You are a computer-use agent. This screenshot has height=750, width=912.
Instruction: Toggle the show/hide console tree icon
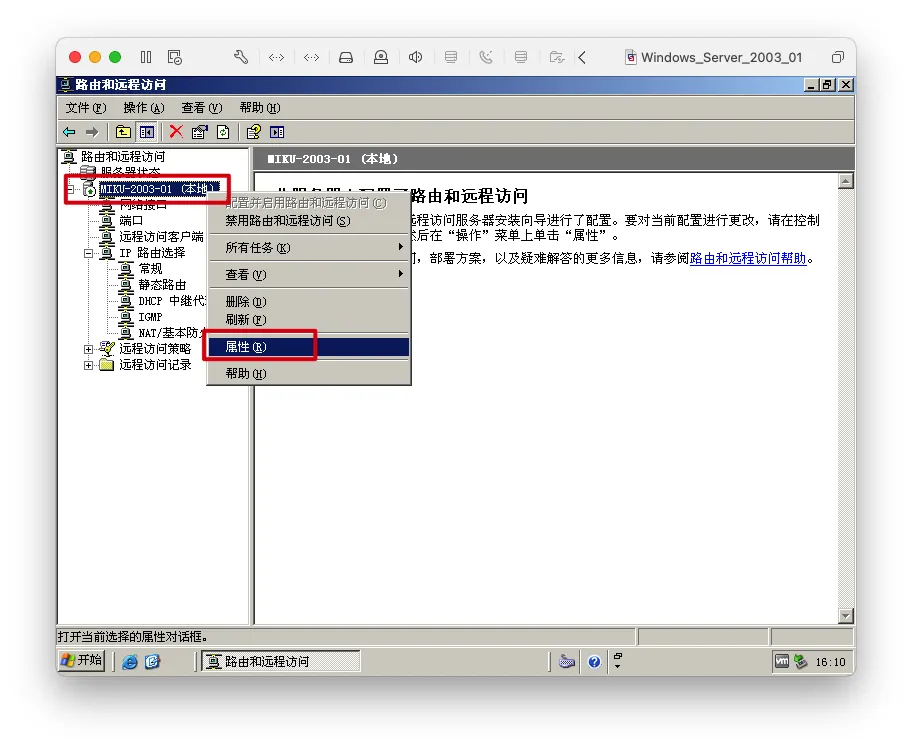pyautogui.click(x=147, y=132)
